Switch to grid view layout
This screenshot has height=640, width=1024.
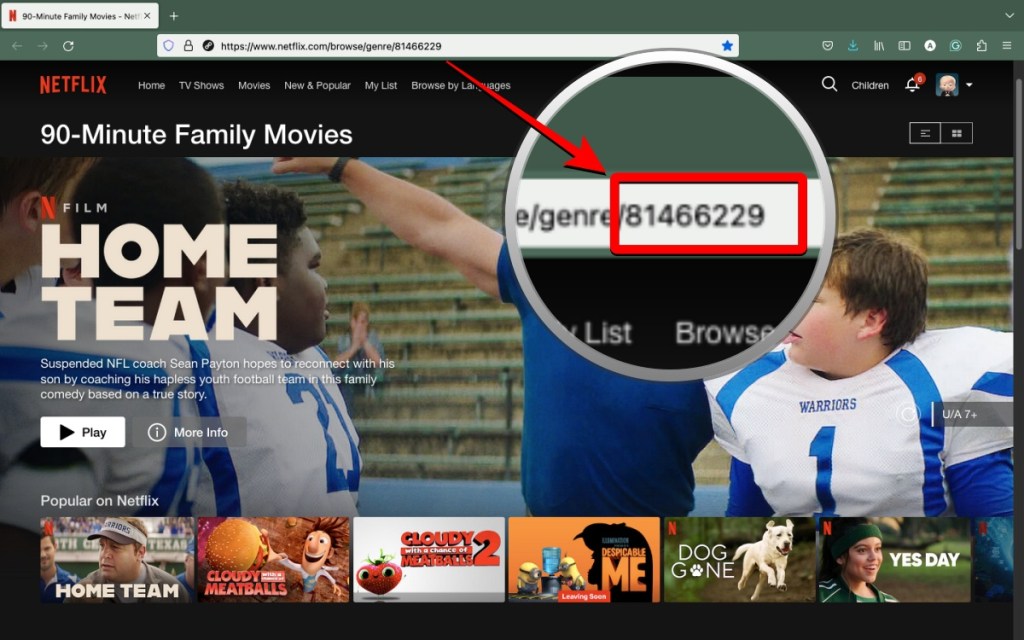tap(957, 132)
